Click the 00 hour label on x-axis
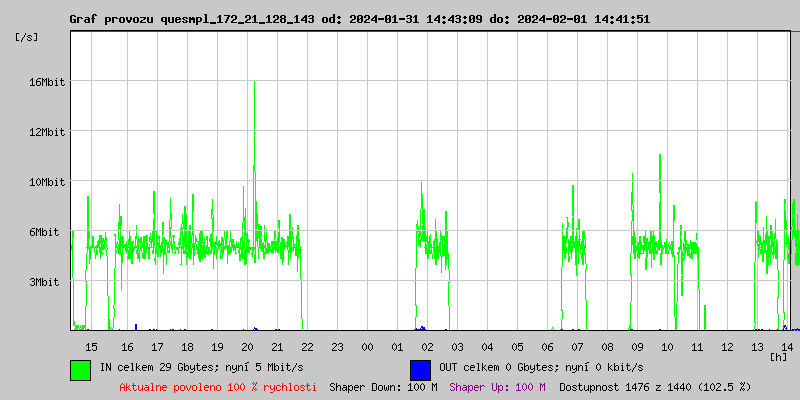 click(367, 346)
